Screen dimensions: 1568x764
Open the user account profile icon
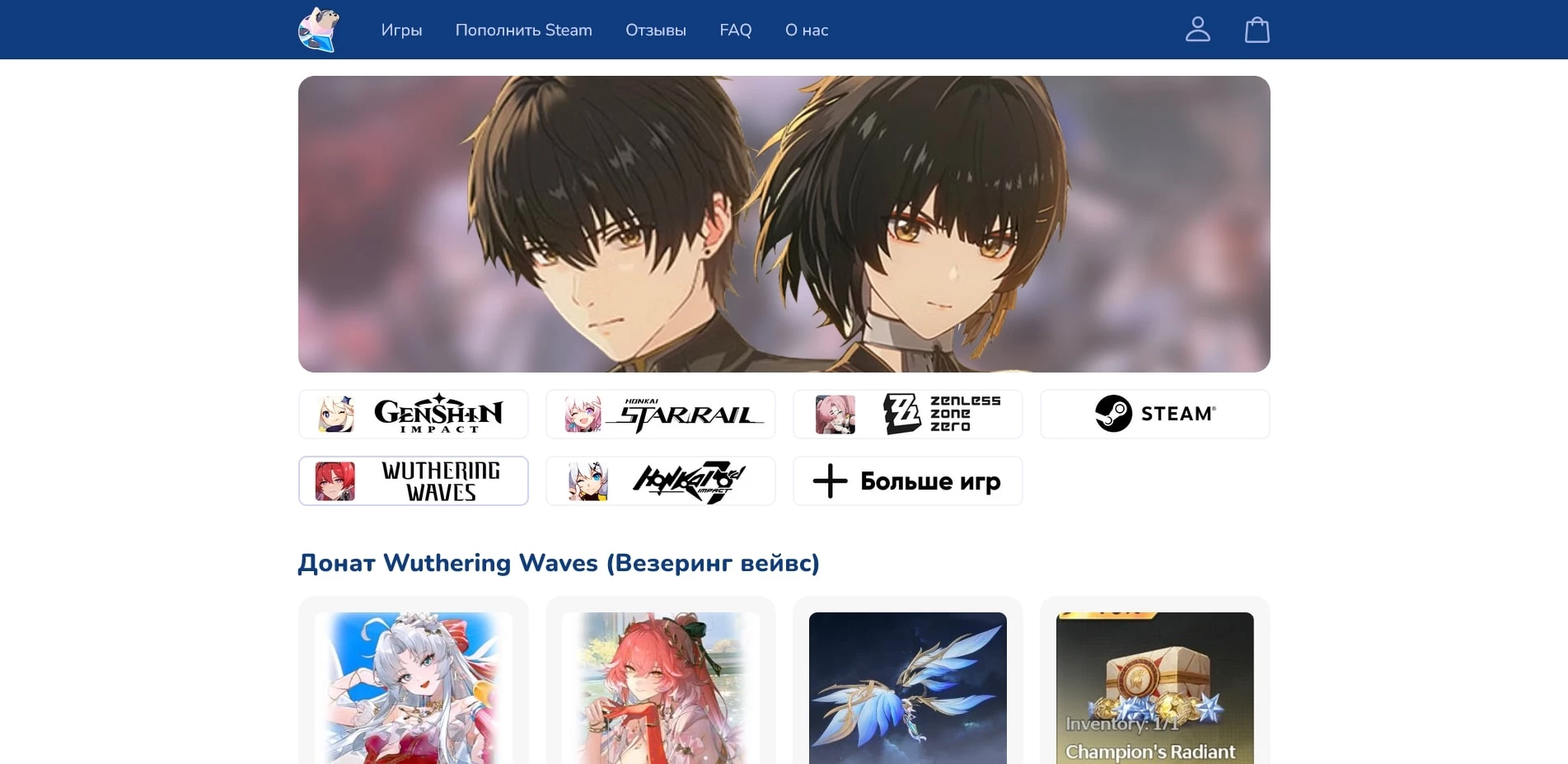1197,30
